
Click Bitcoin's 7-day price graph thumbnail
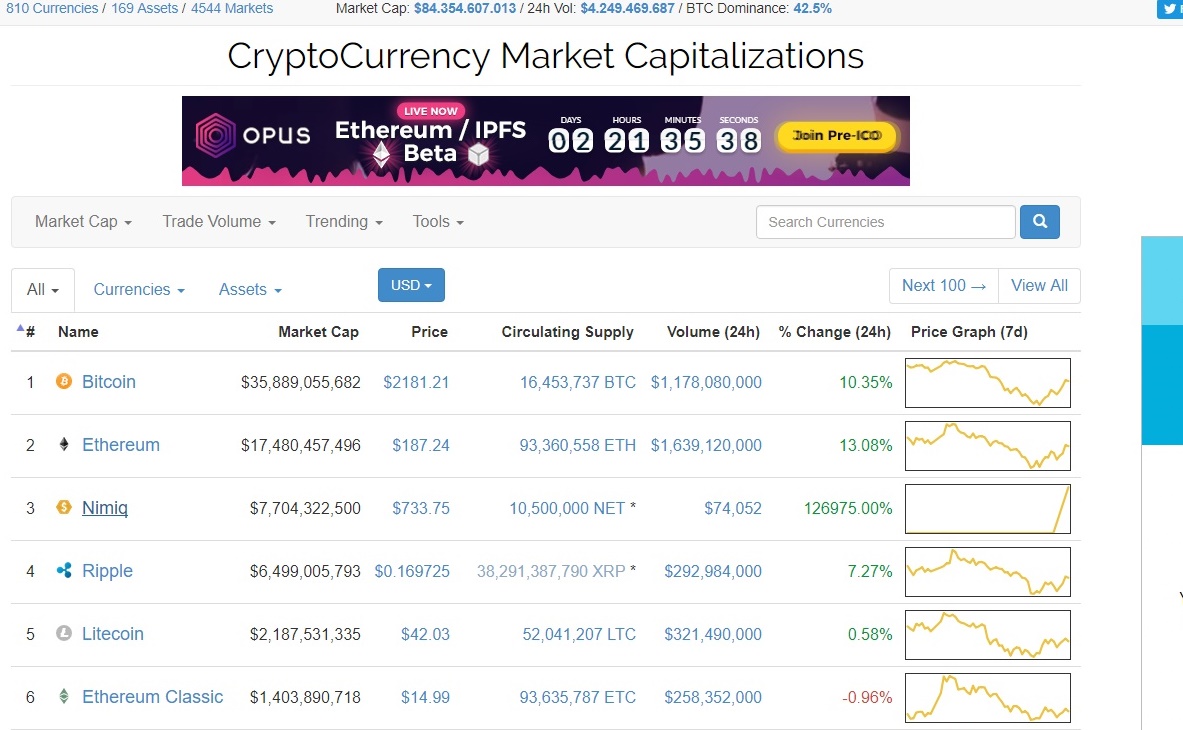[x=987, y=382]
